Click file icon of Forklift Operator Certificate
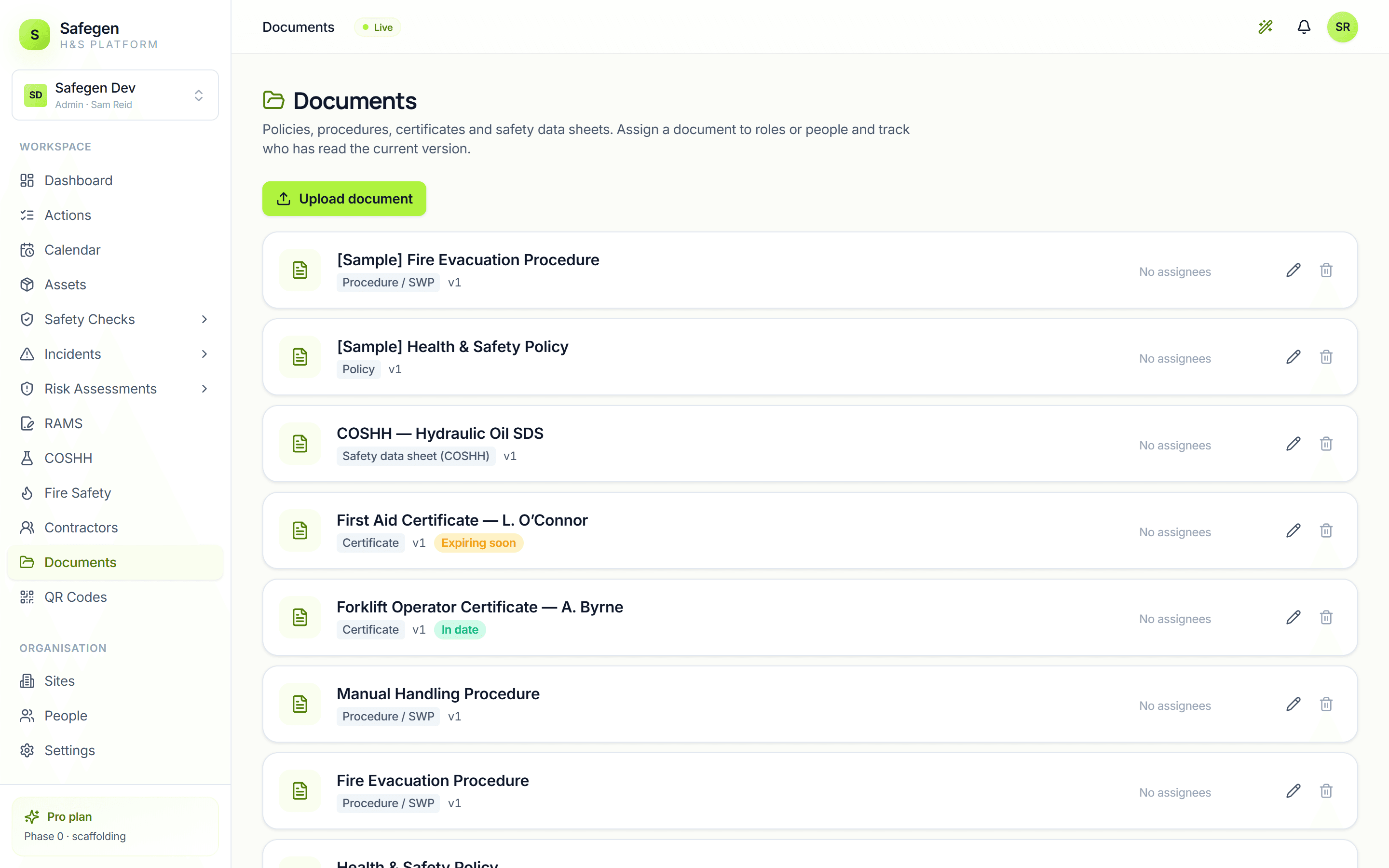Viewport: 1389px width, 868px height. click(x=300, y=617)
